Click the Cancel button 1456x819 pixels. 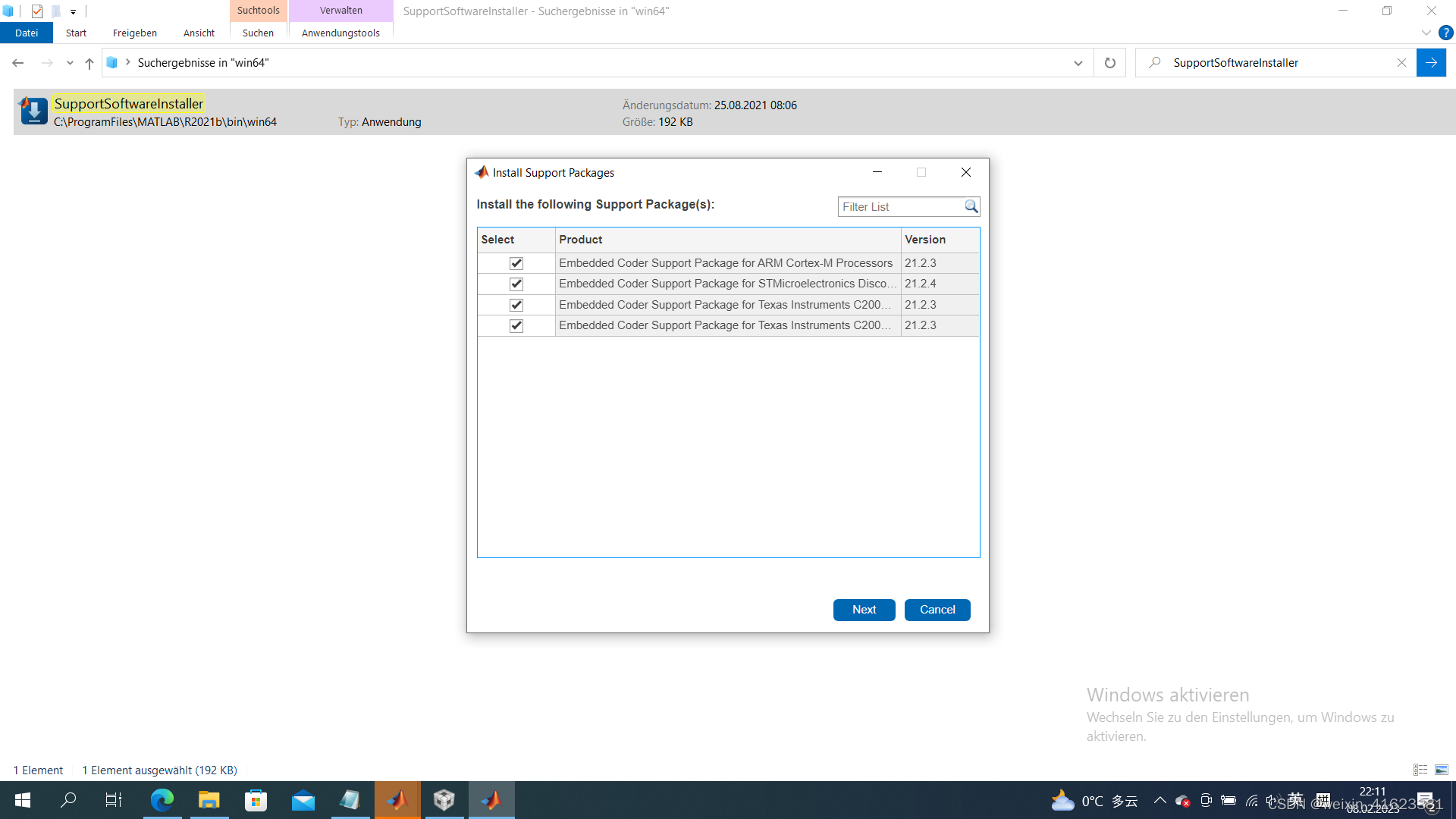(937, 610)
